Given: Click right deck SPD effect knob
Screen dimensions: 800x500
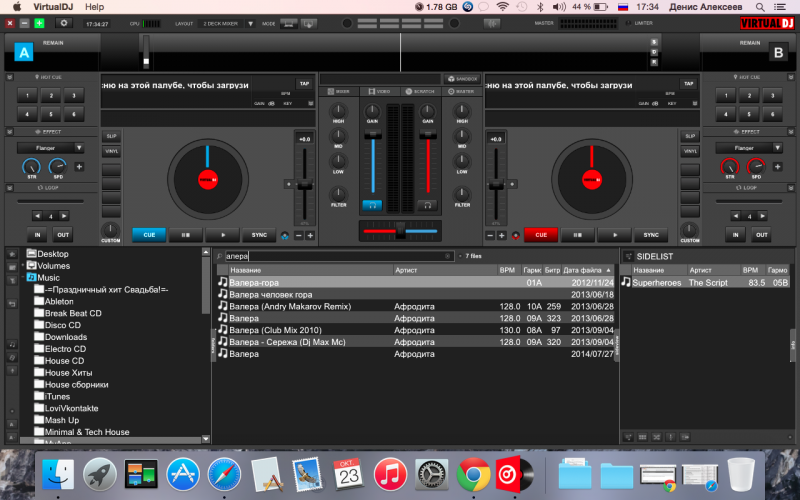Looking at the screenshot, I should 756,166.
